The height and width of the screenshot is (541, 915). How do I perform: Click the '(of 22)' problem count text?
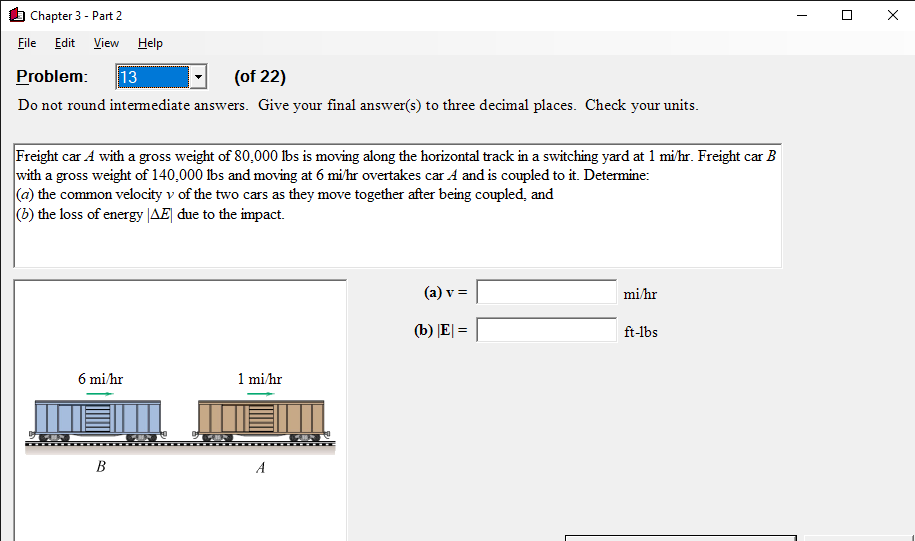point(260,77)
